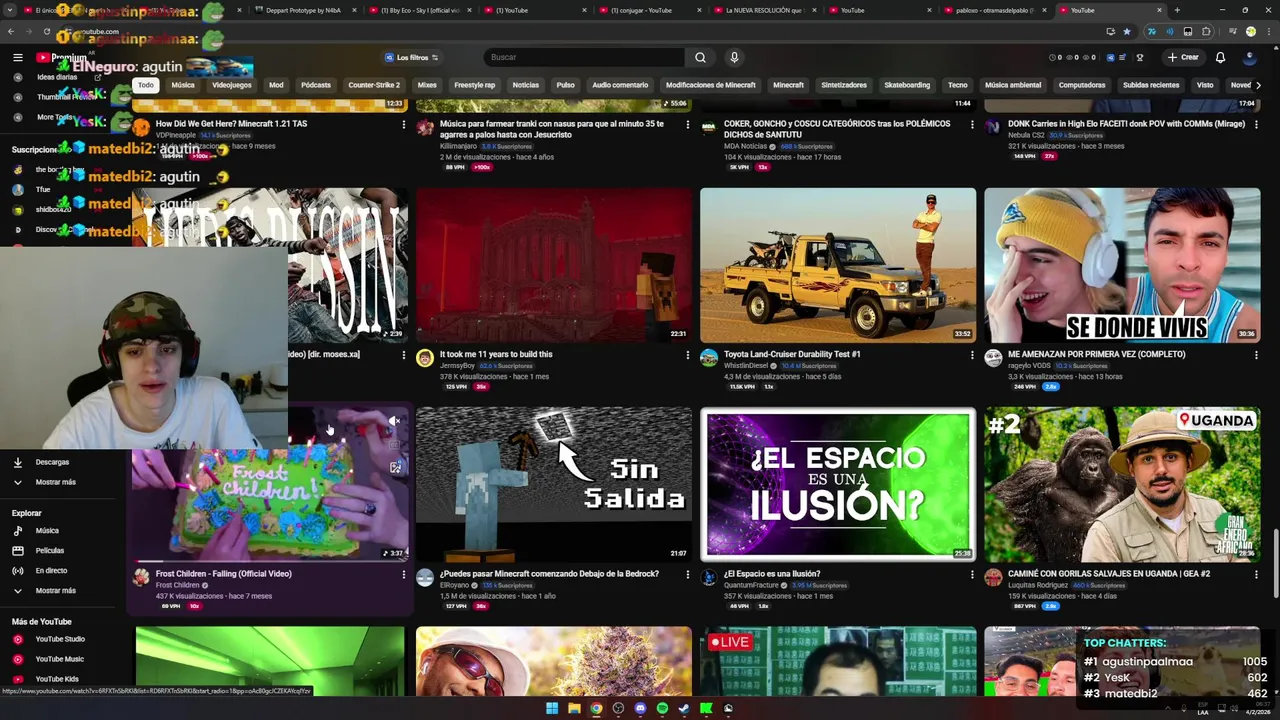Open a new Chrome tab with plus
This screenshot has width=1280, height=720.
1177,10
